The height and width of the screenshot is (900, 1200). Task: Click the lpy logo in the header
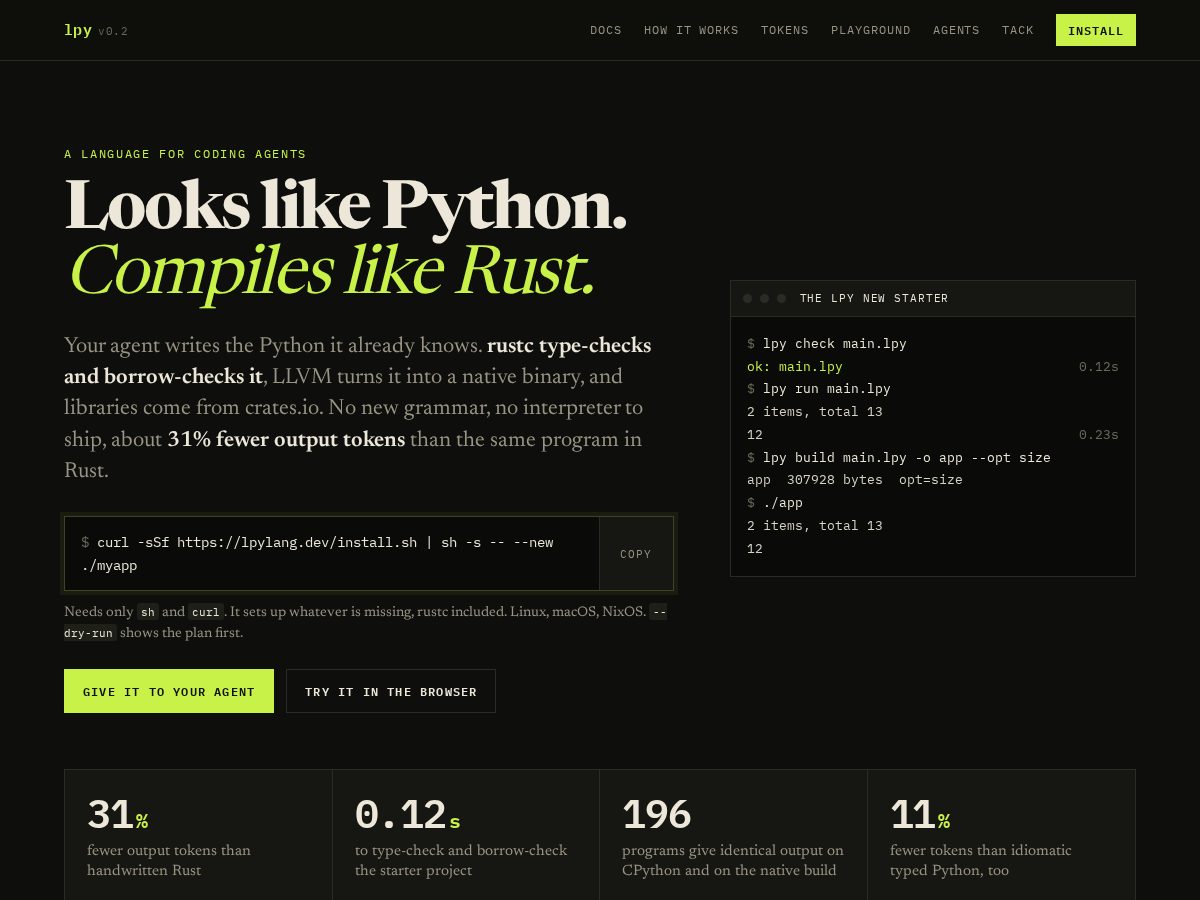tap(77, 30)
